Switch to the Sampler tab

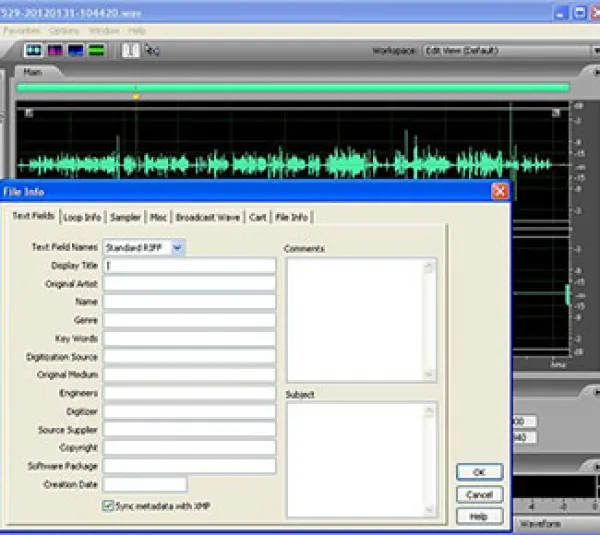(125, 217)
